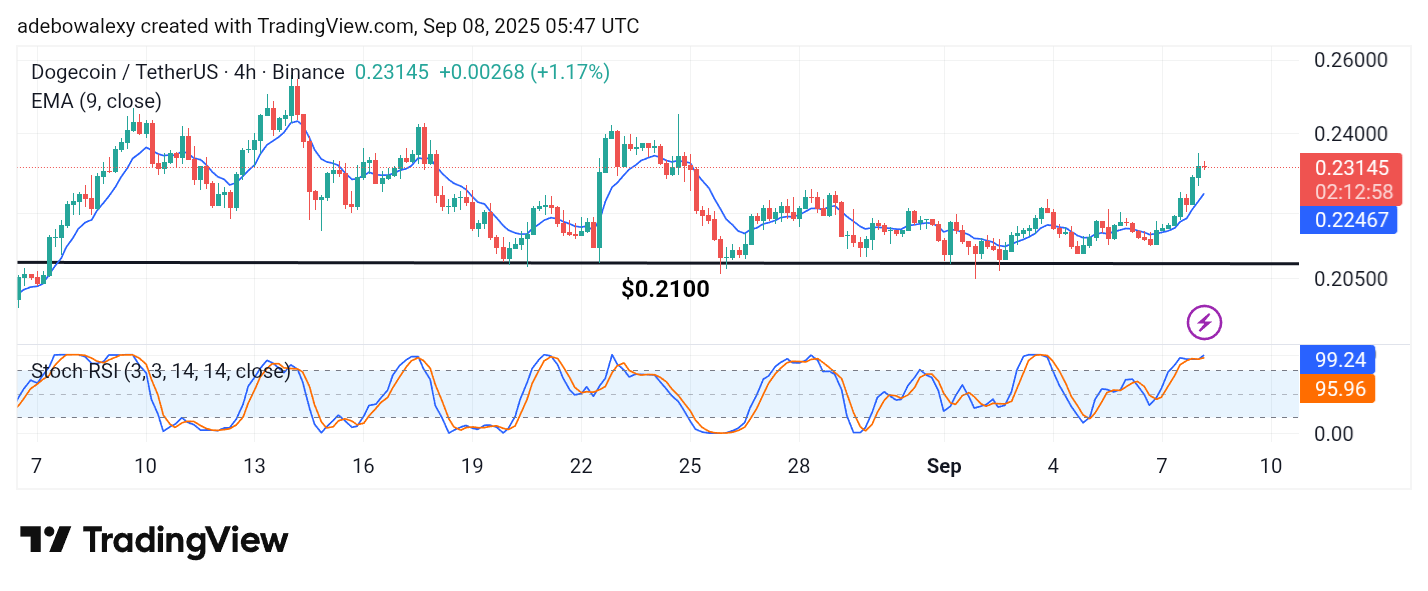Click the Sep date label on time axis

click(945, 466)
